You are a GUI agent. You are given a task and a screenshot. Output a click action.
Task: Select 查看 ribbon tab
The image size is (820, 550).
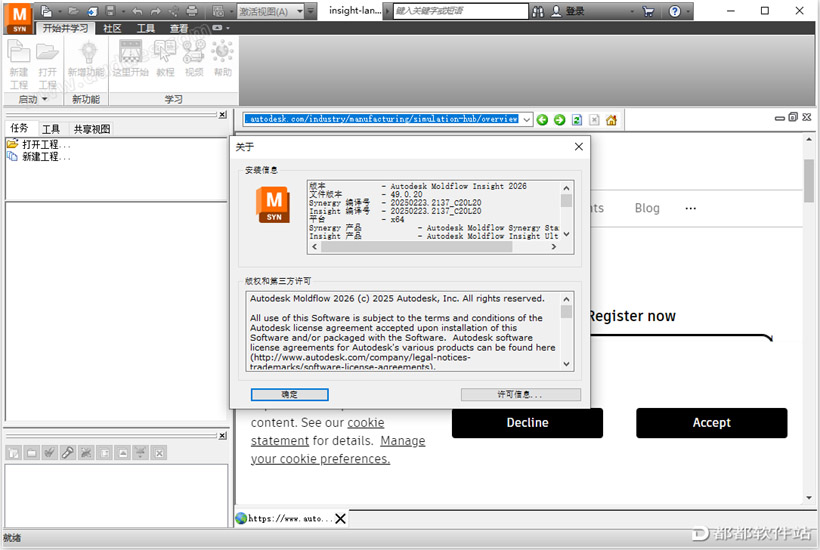(178, 28)
